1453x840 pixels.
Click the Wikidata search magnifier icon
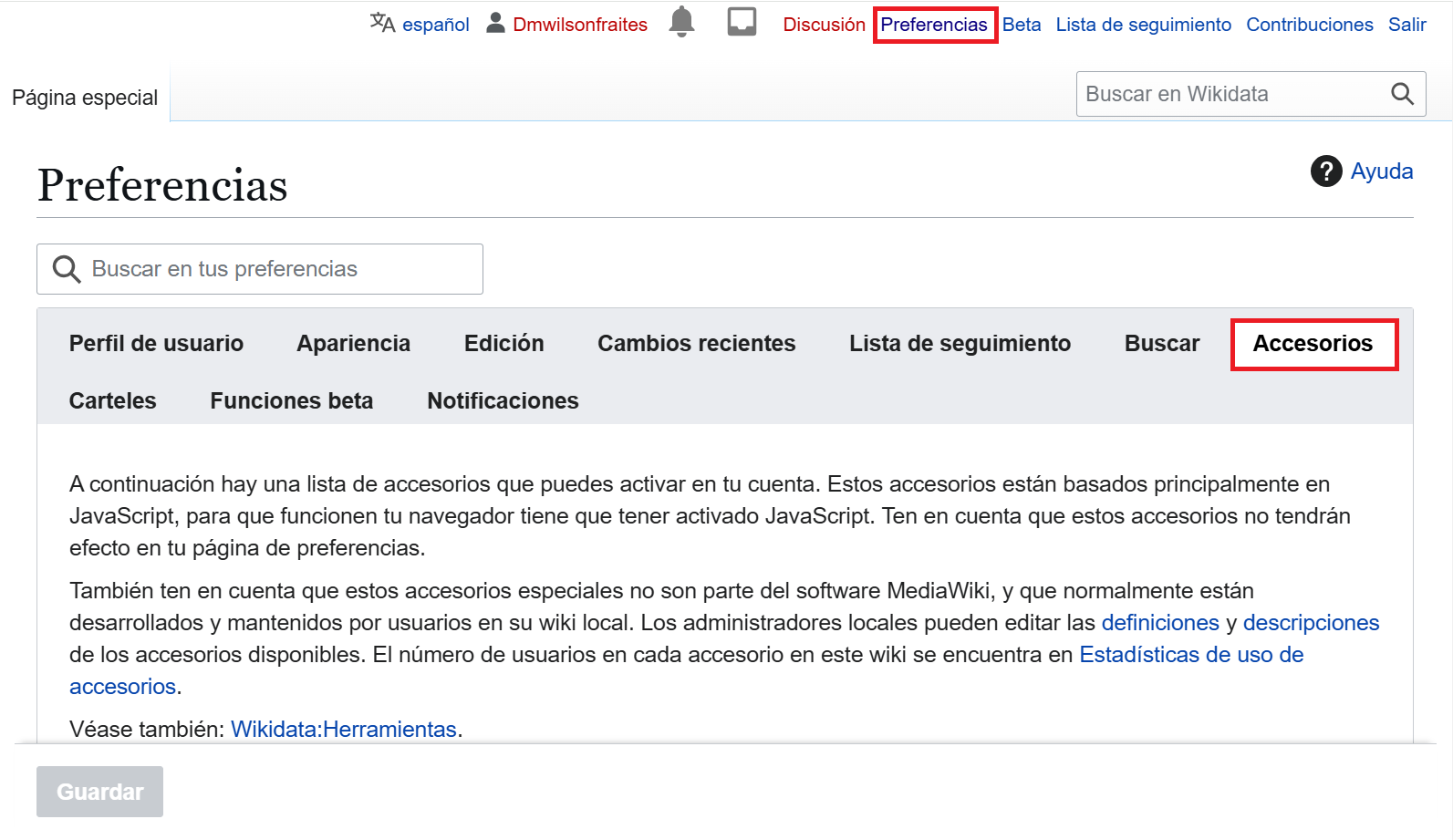click(1402, 94)
